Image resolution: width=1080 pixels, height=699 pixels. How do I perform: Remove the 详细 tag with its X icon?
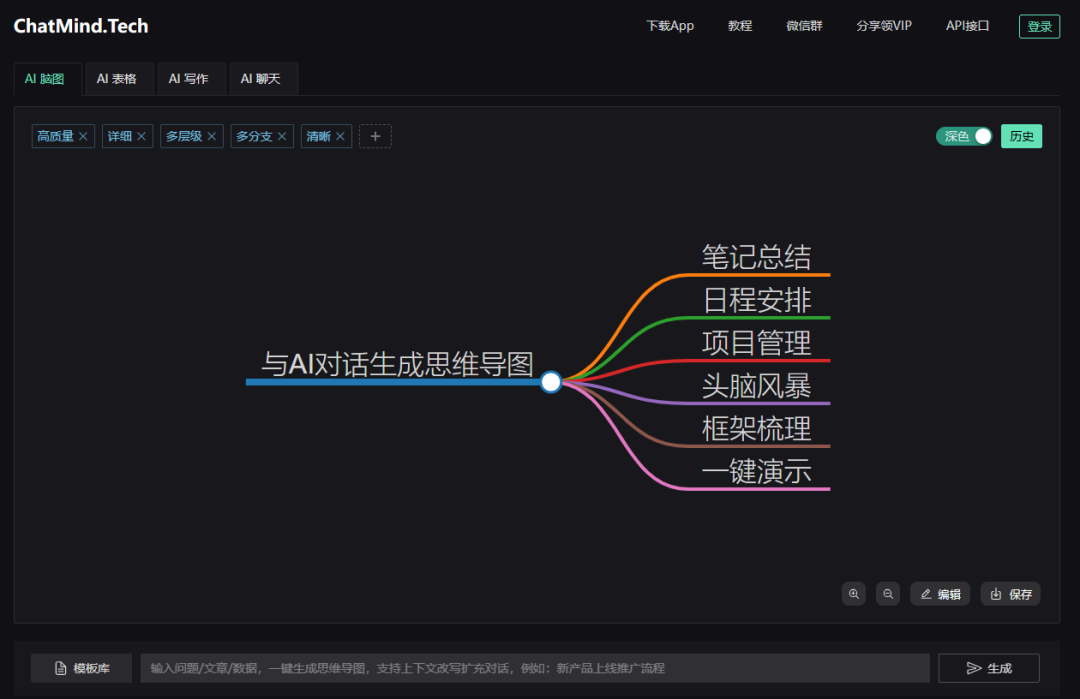coord(141,136)
